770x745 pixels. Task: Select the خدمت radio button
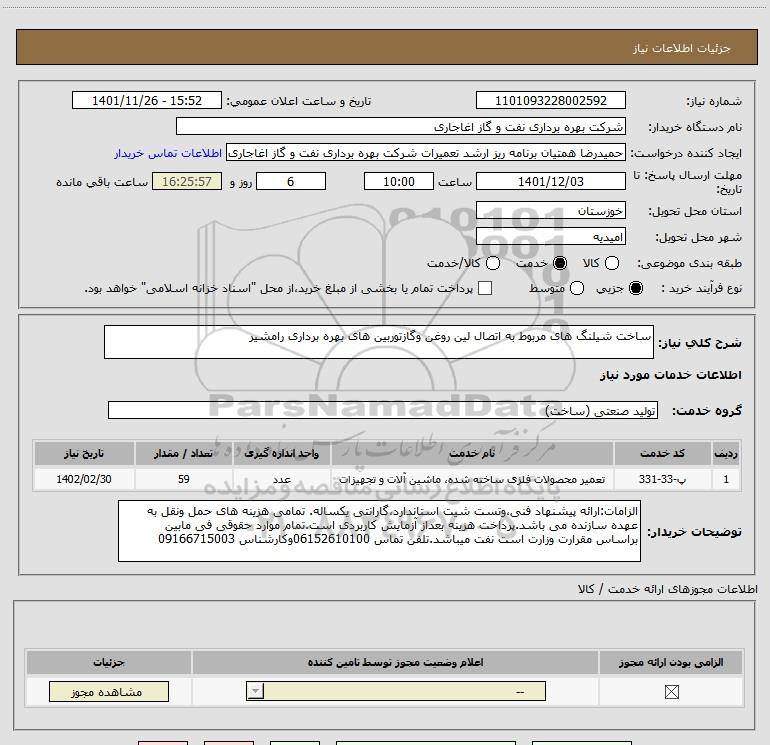[x=559, y=263]
